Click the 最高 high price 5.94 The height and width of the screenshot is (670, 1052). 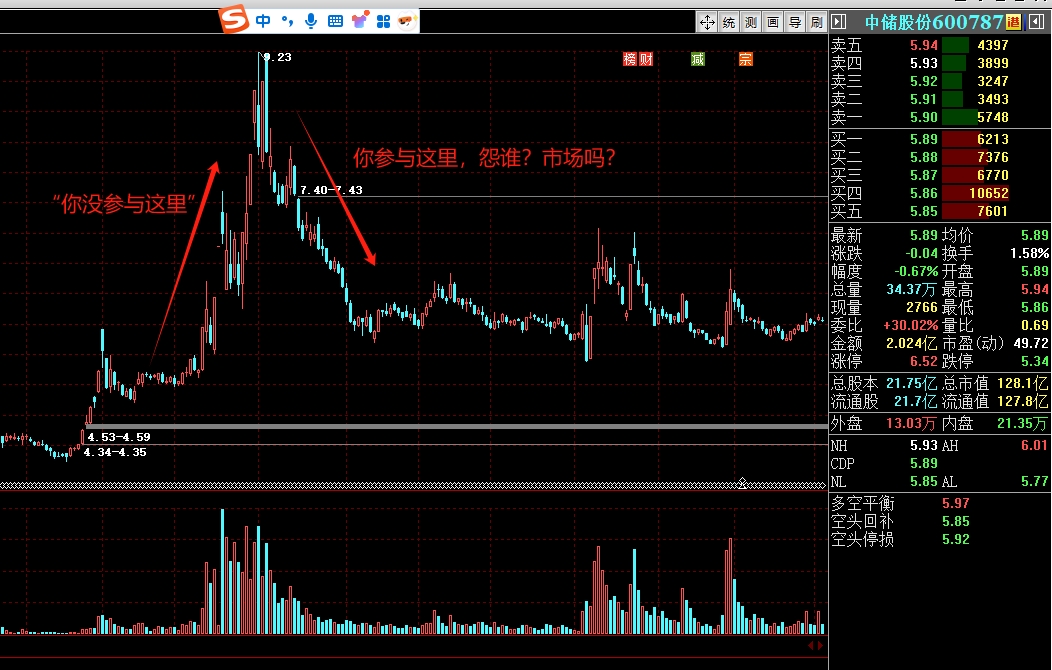(x=1035, y=290)
